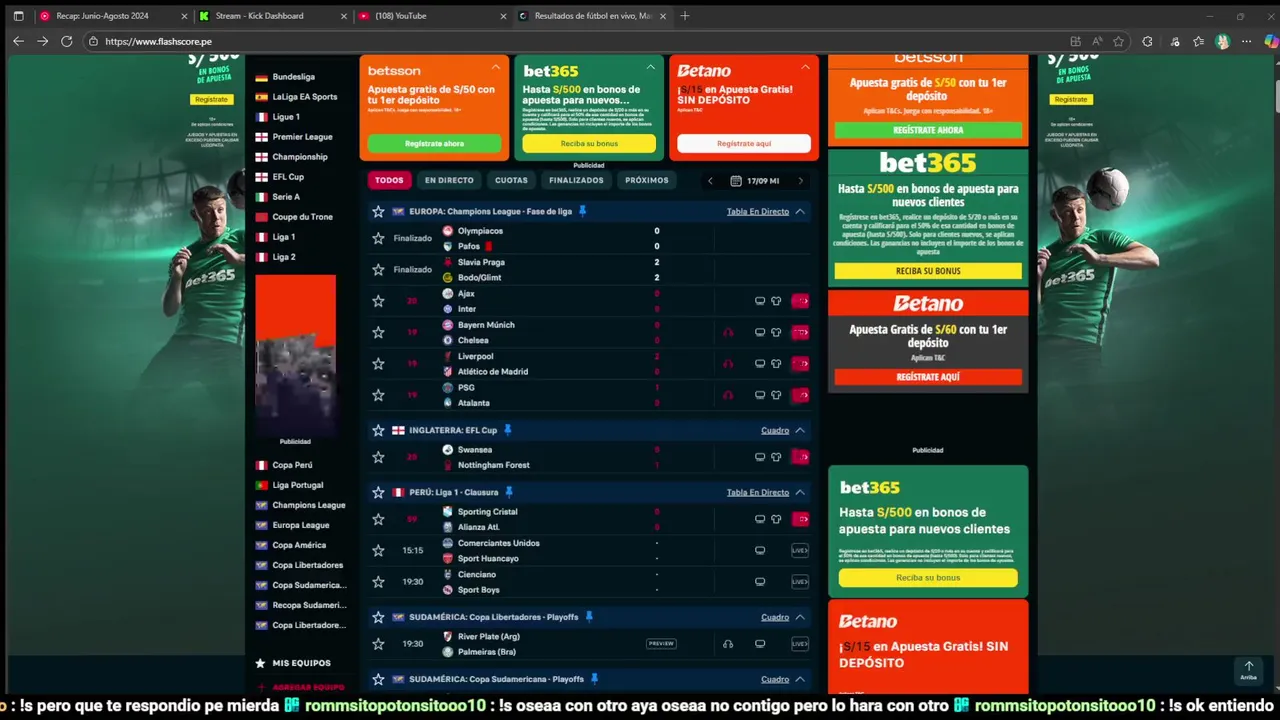The image size is (1280, 720).
Task: Open audio commentary for Liverpool vs Atlético
Action: (x=728, y=364)
